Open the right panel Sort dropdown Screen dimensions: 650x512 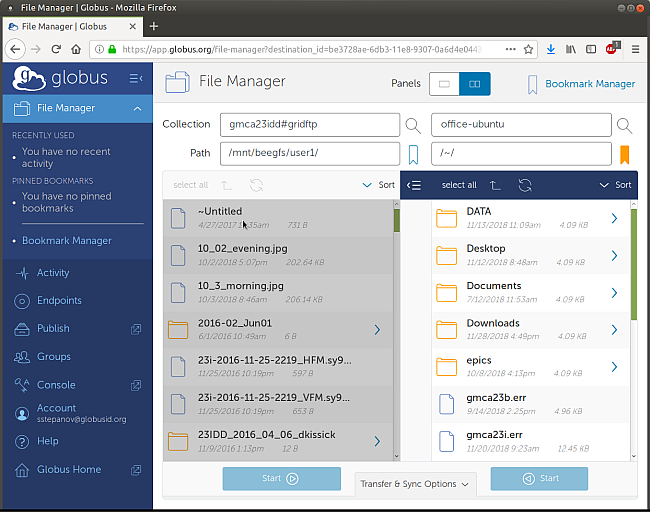click(x=615, y=185)
